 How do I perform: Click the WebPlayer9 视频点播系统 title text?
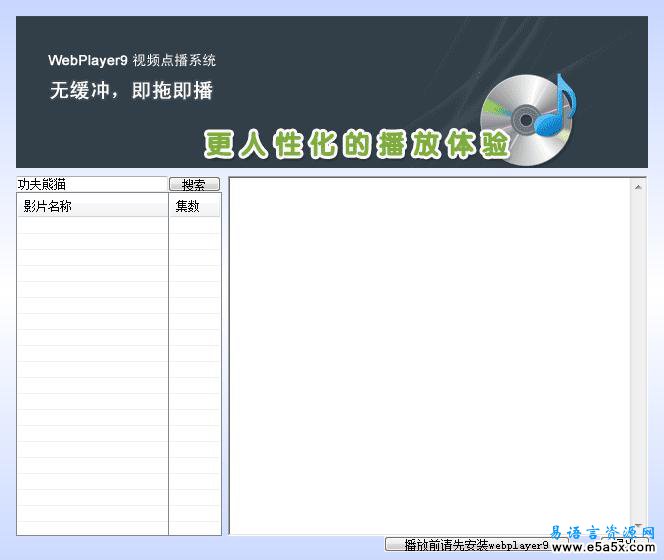pyautogui.click(x=131, y=60)
